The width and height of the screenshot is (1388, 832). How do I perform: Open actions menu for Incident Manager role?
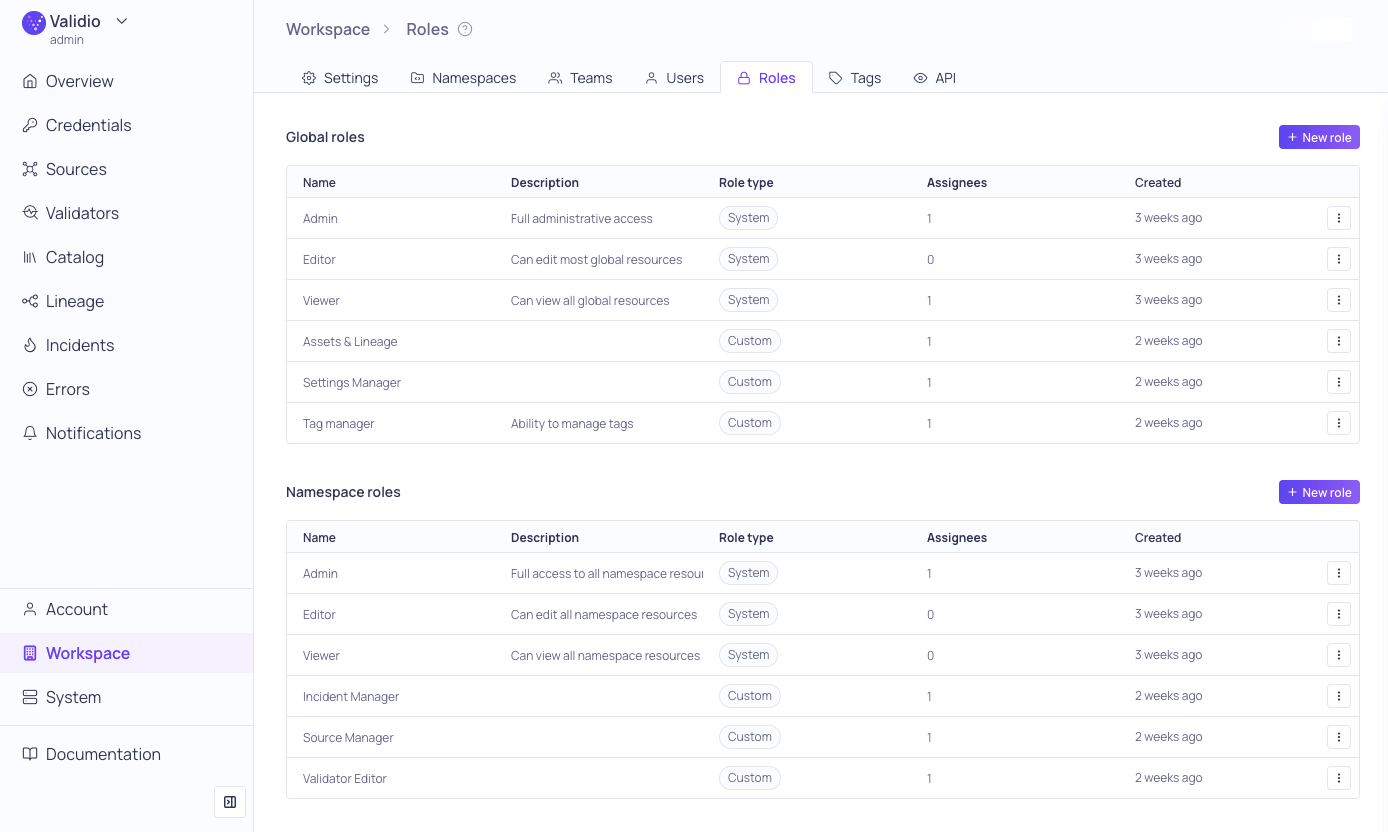1339,696
